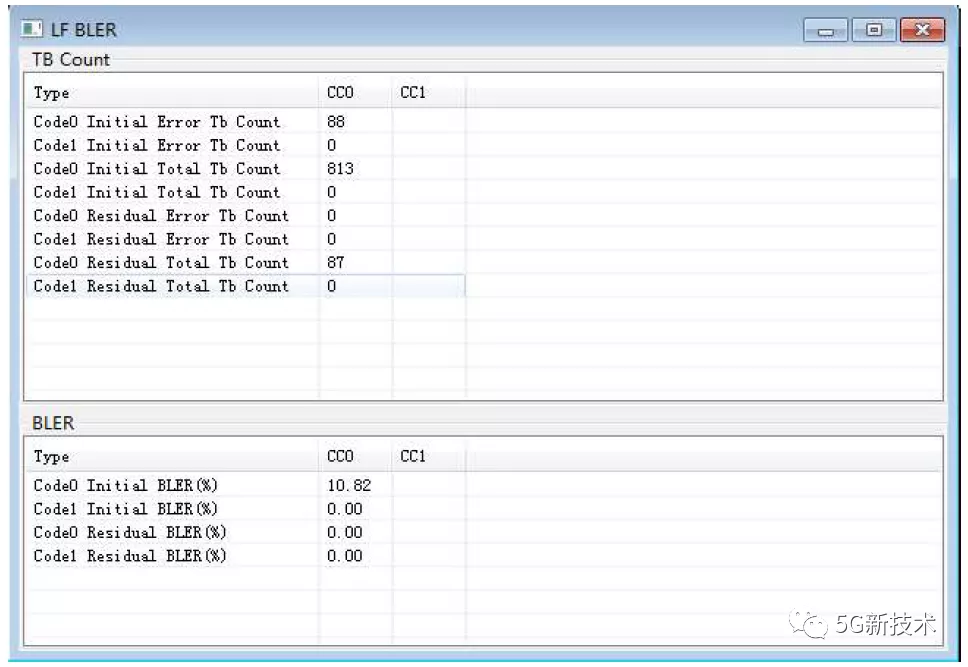Click the CC0 column header in TB Count
The height and width of the screenshot is (667, 968).
pyautogui.click(x=356, y=93)
